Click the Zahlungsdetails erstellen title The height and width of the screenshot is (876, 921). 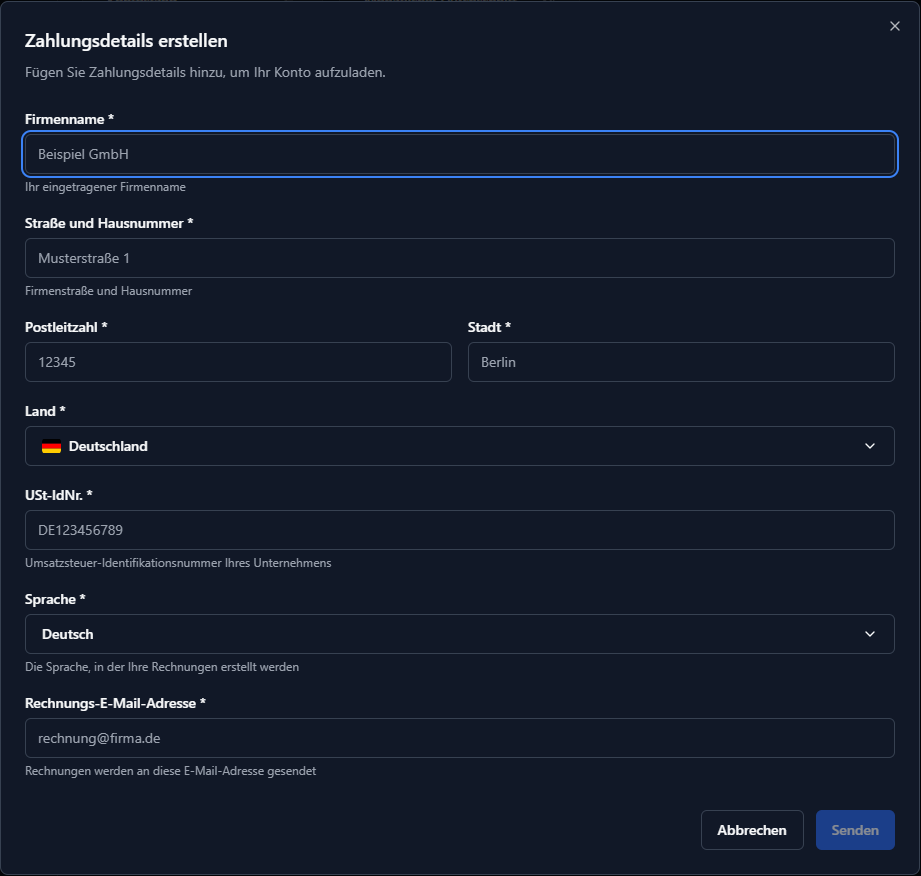point(126,41)
